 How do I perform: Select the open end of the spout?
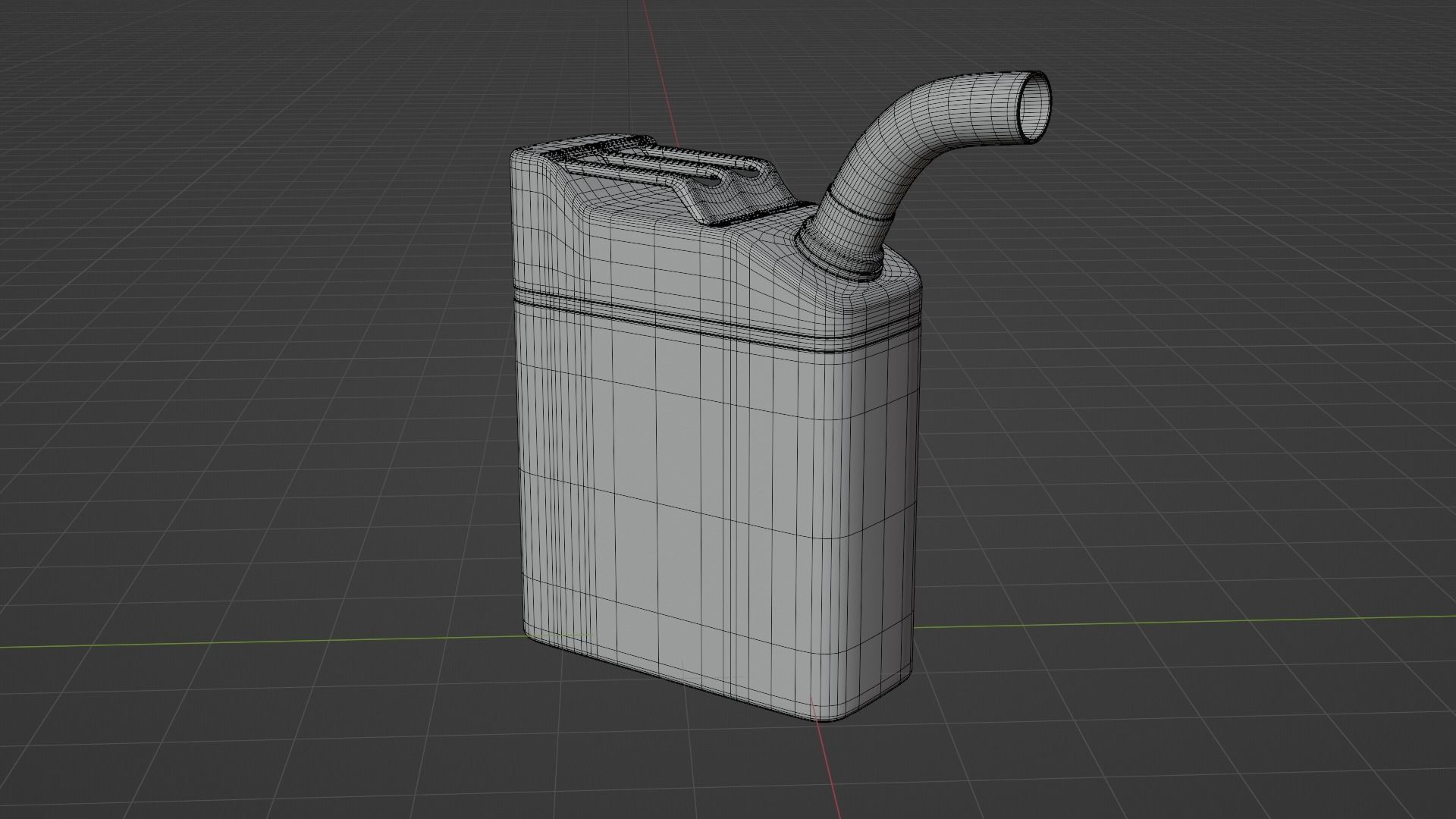(1033, 107)
